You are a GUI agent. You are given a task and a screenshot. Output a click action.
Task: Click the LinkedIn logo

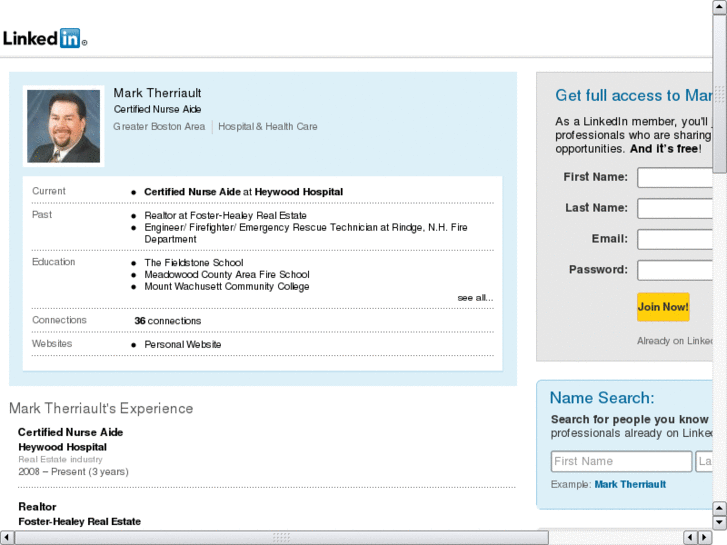click(x=45, y=38)
